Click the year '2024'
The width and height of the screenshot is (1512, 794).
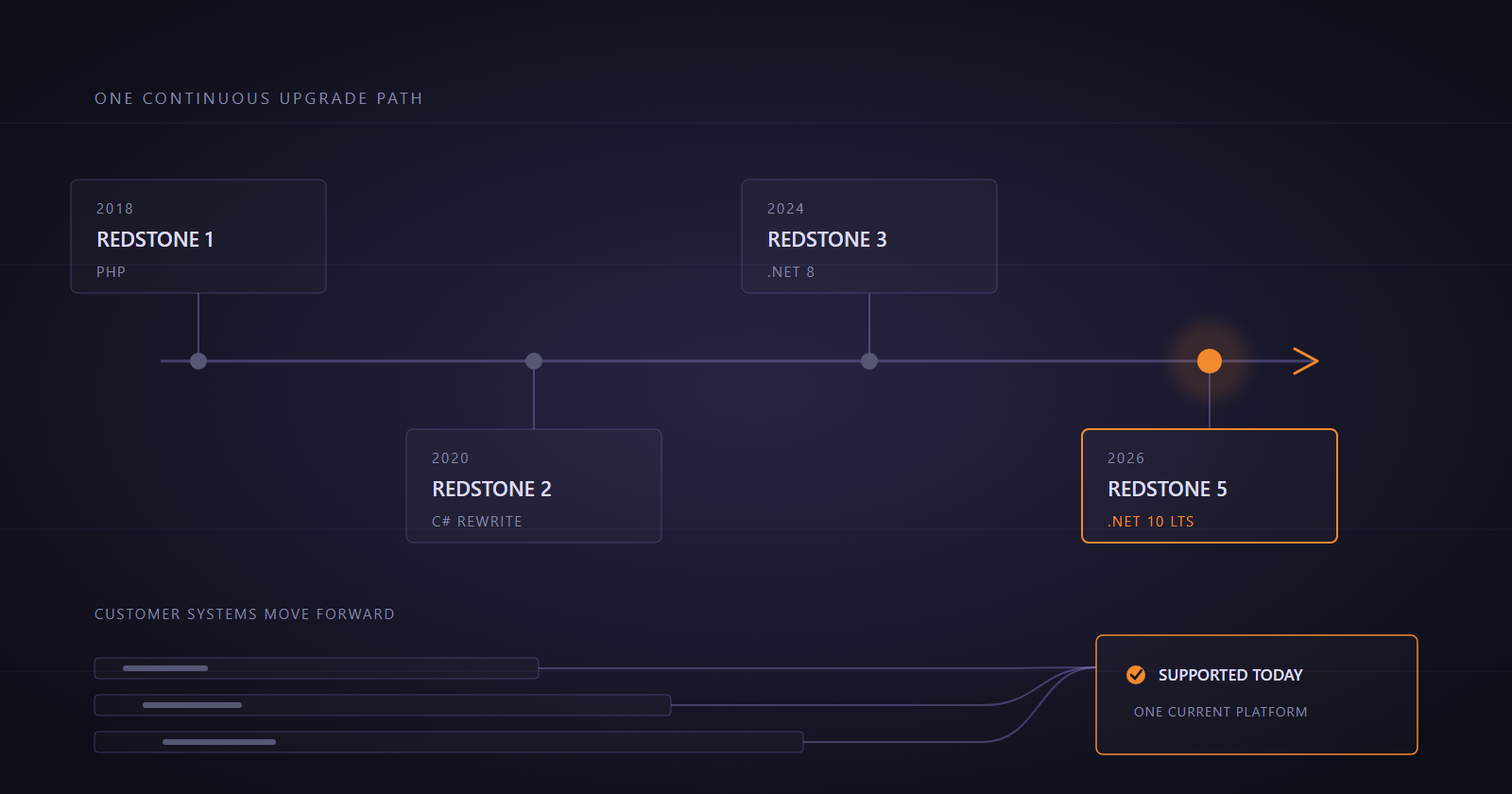pyautogui.click(x=786, y=209)
